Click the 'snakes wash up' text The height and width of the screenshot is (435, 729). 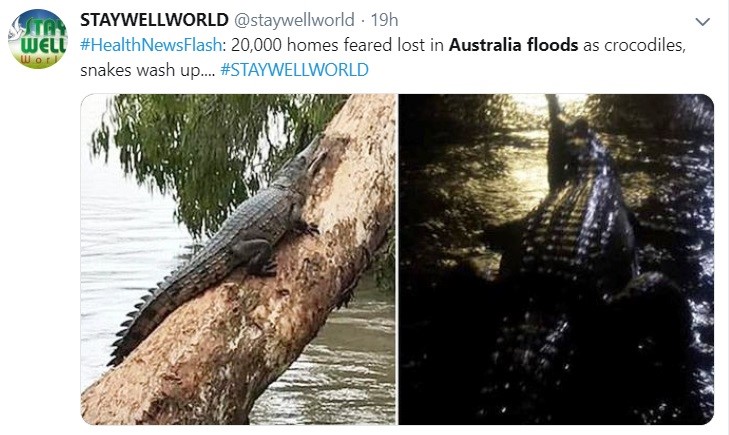(x=141, y=70)
